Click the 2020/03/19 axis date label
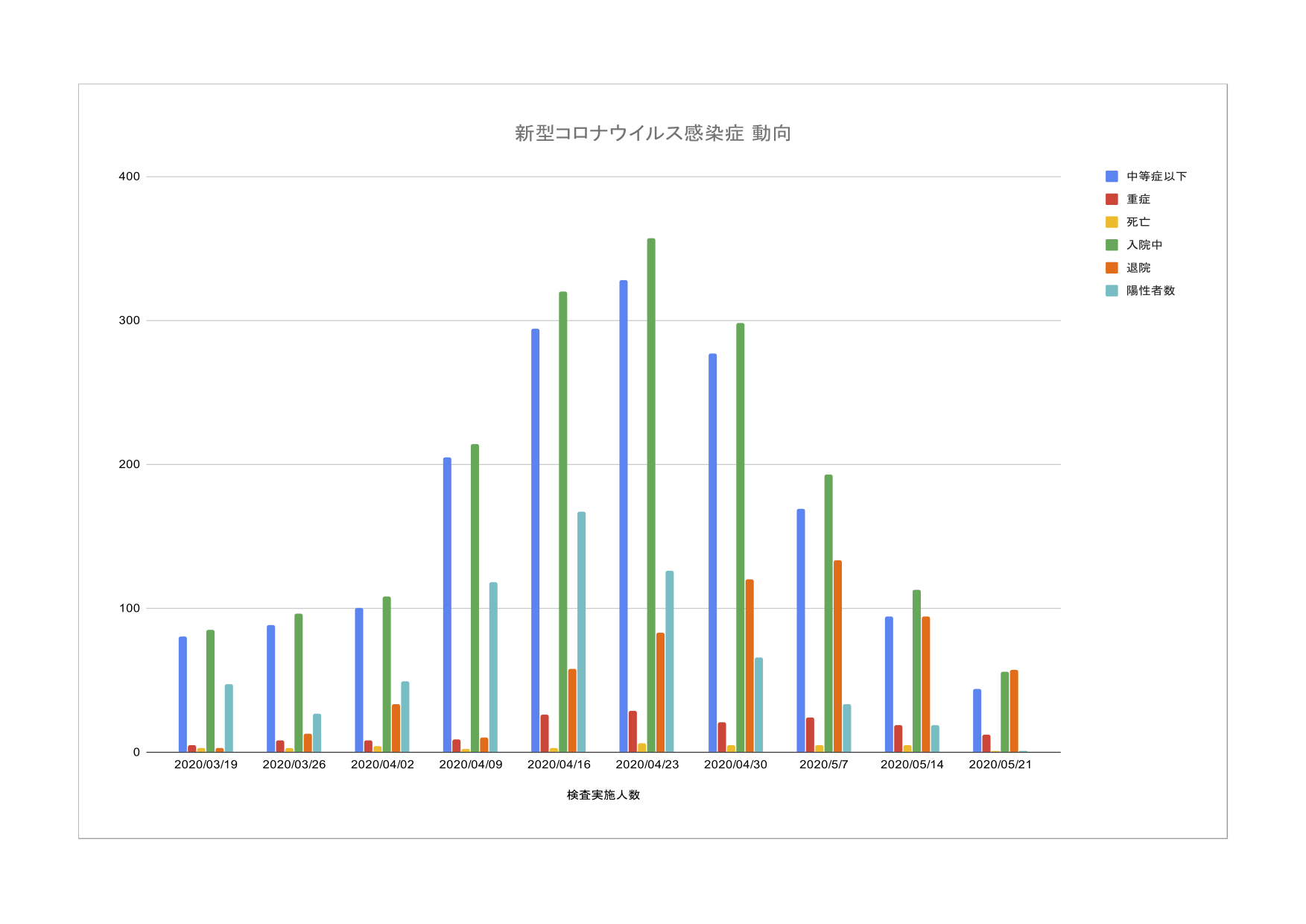Viewport: 1306px width, 924px height. pyautogui.click(x=206, y=765)
